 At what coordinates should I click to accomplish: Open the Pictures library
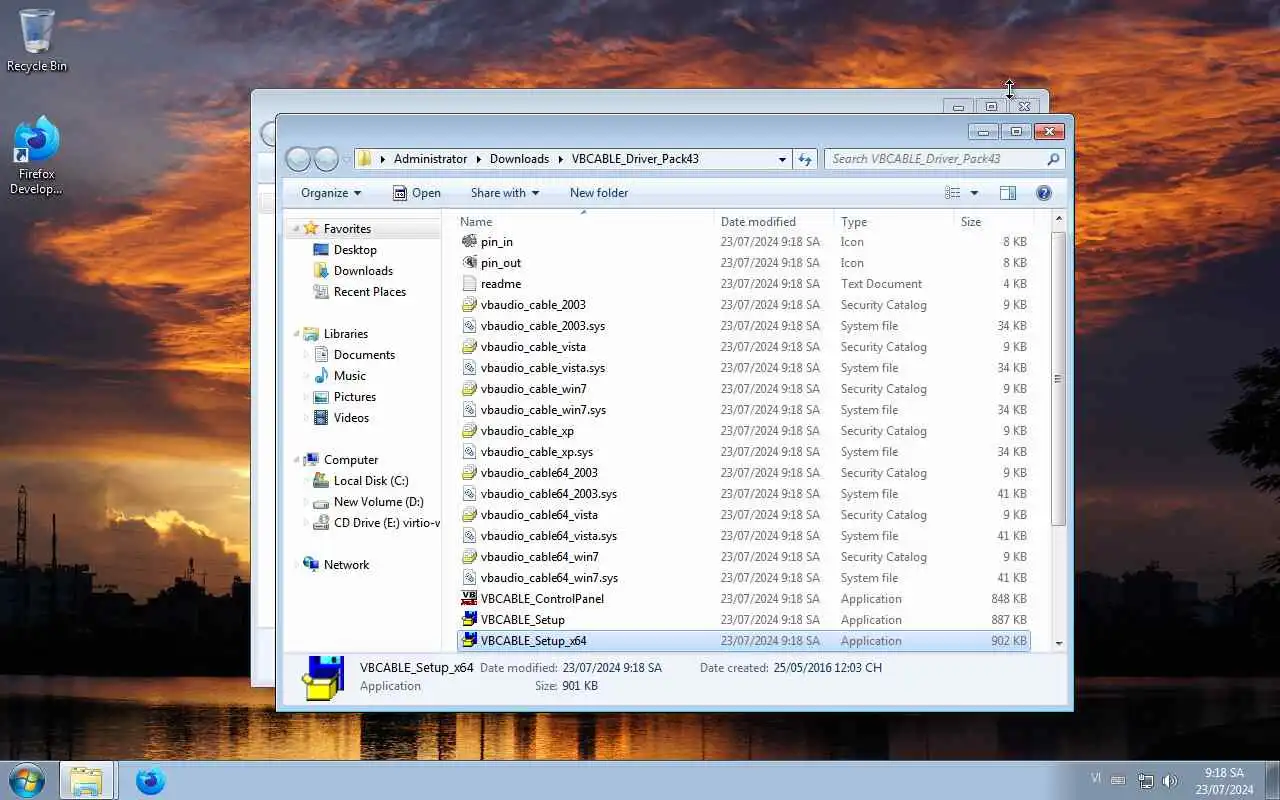tap(355, 397)
